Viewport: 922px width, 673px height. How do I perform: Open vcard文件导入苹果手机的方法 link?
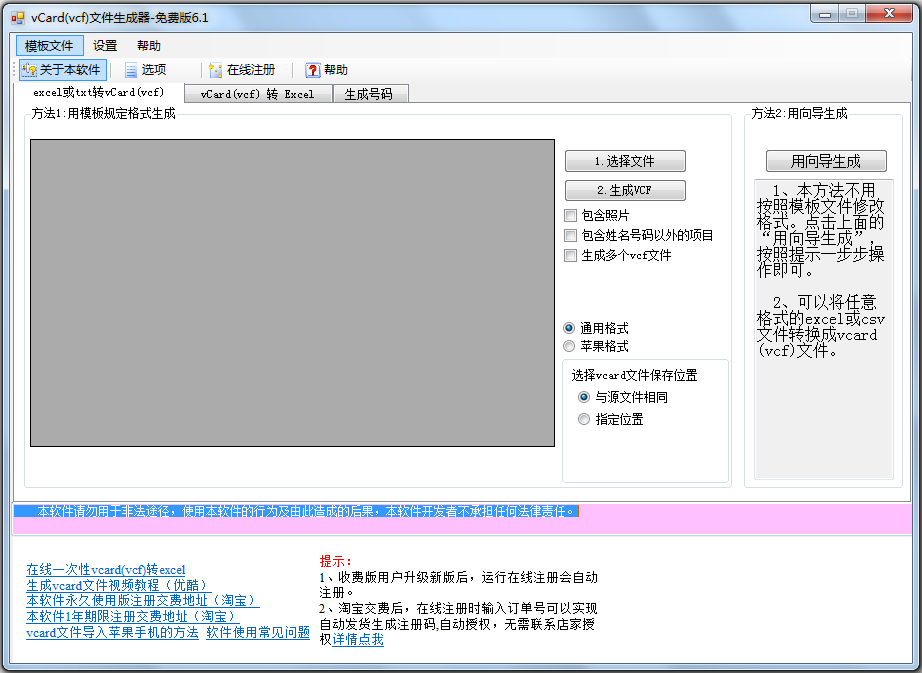[113, 632]
